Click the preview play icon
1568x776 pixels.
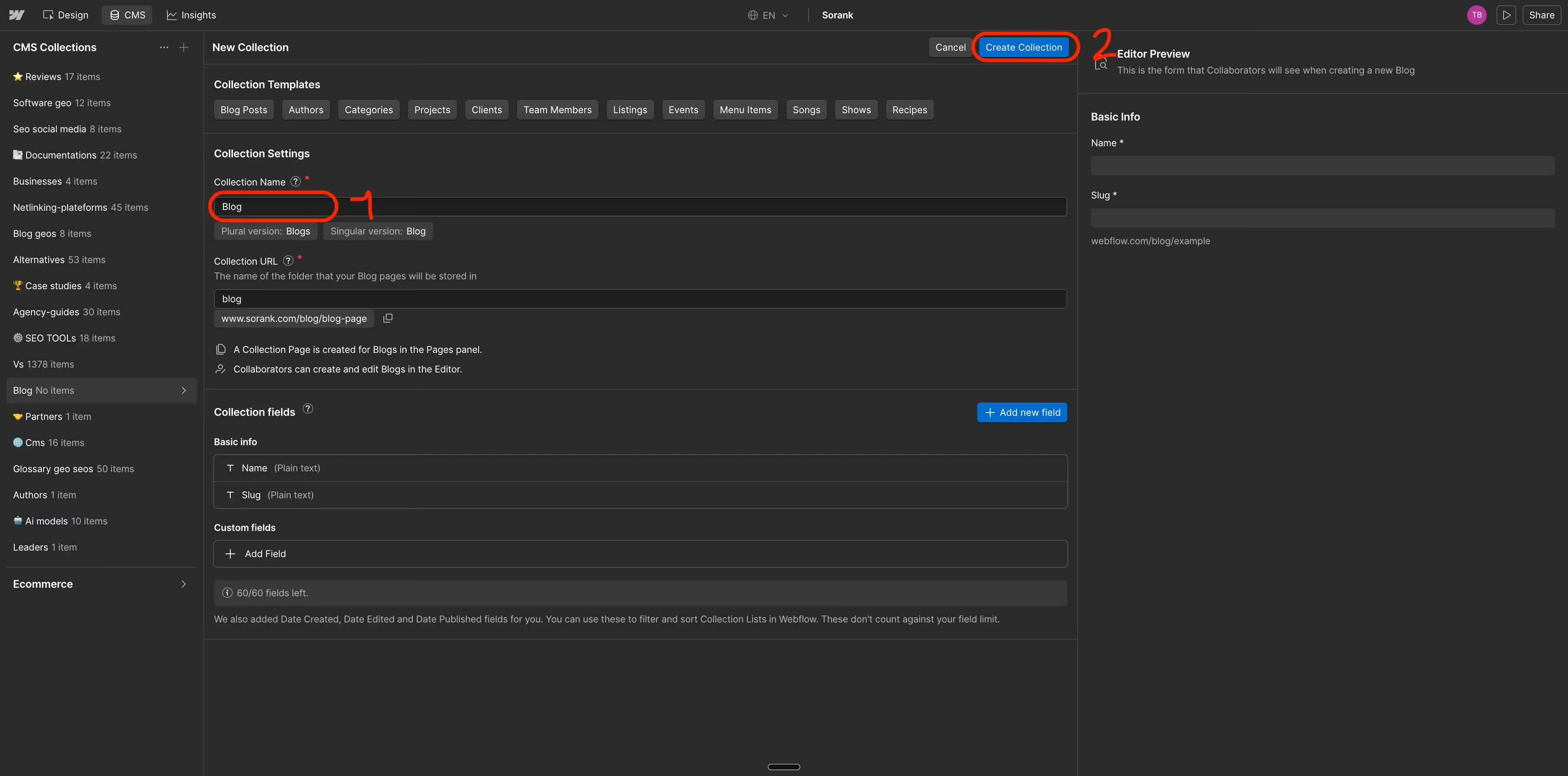pos(1506,15)
